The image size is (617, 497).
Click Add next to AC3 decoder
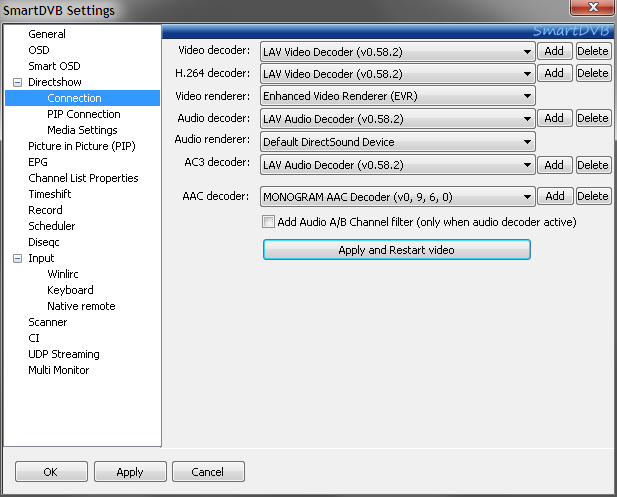[x=554, y=165]
